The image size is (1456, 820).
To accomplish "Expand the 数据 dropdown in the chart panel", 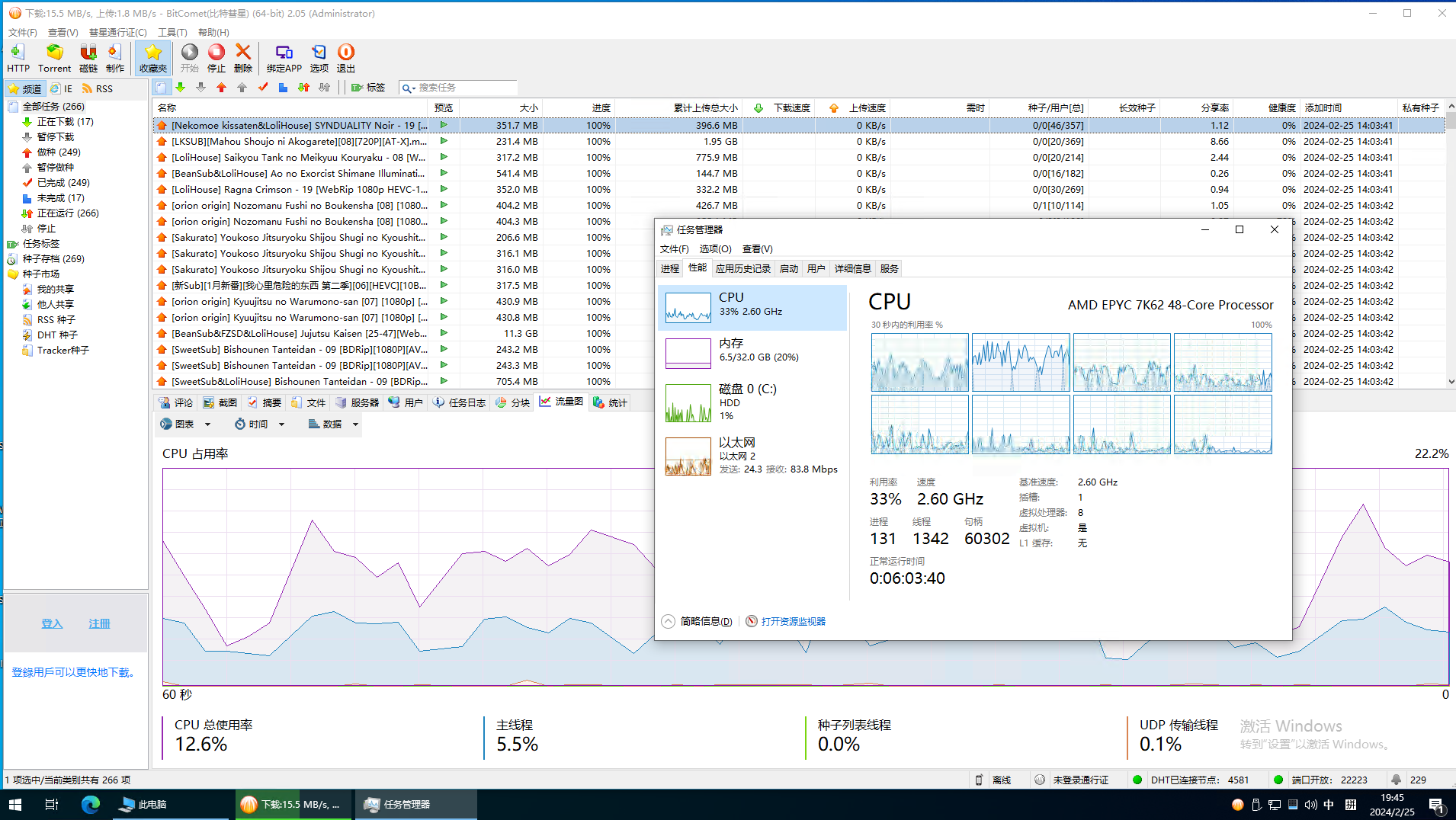I will point(333,424).
